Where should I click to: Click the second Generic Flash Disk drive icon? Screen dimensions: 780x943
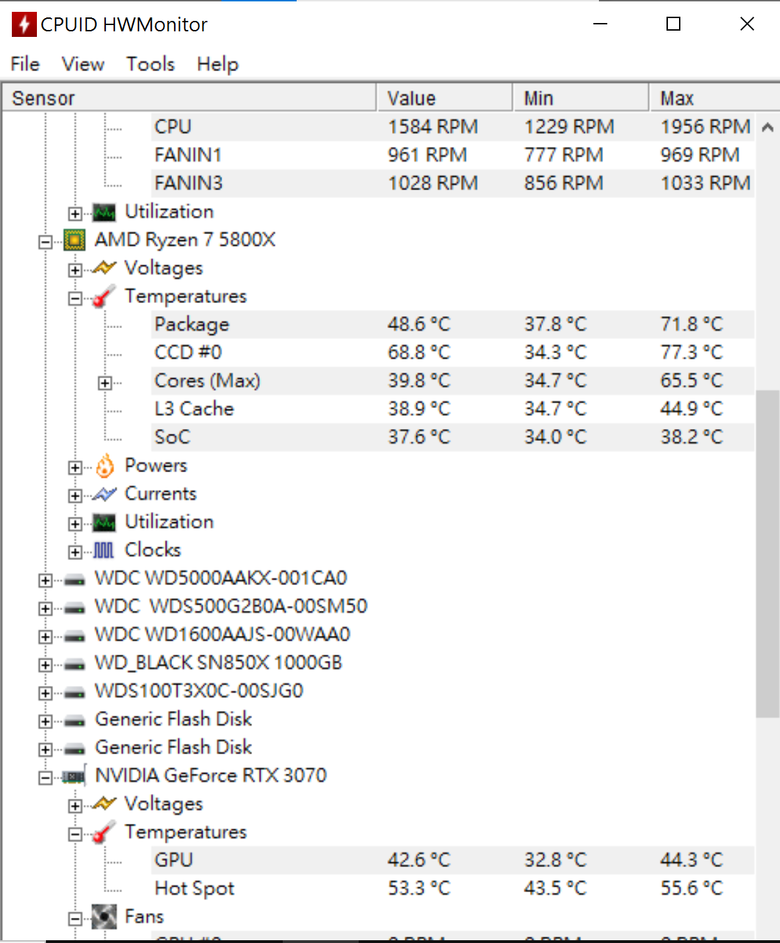pyautogui.click(x=75, y=749)
